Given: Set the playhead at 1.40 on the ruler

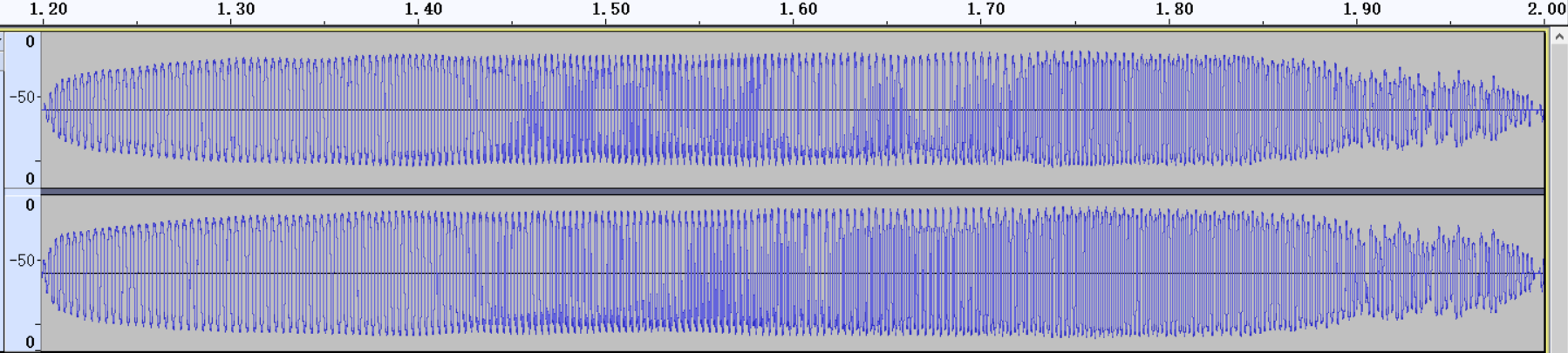Looking at the screenshot, I should 423,9.
